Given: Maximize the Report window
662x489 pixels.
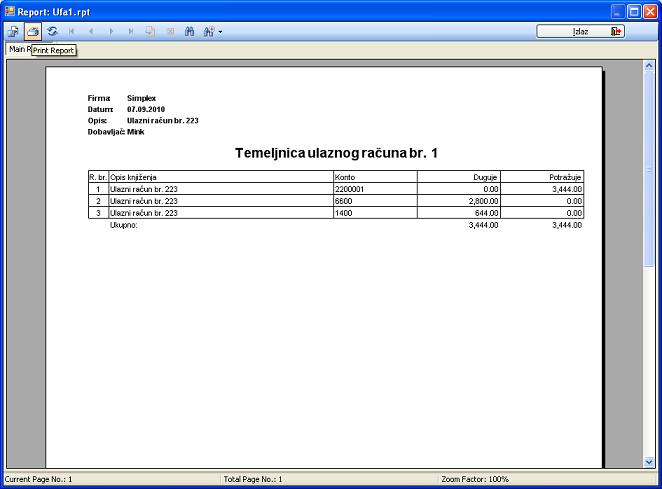Looking at the screenshot, I should [634, 12].
